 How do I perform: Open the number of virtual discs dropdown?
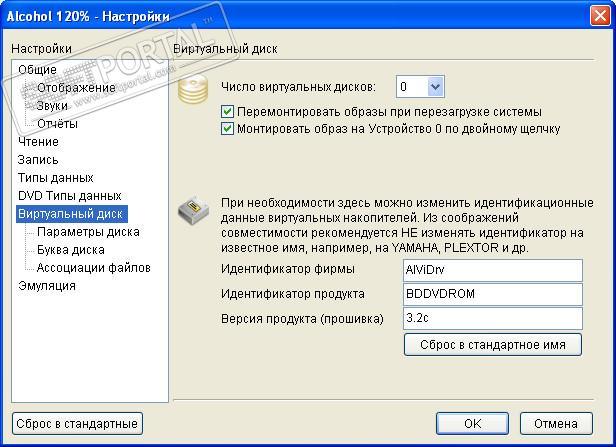(x=435, y=86)
